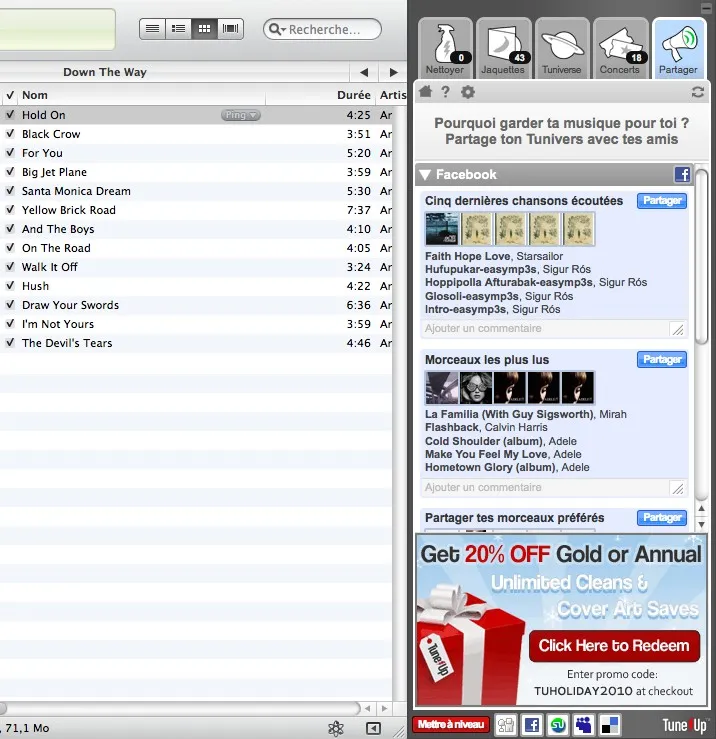The height and width of the screenshot is (739, 716).
Task: Select the Hush track
Action: point(196,286)
